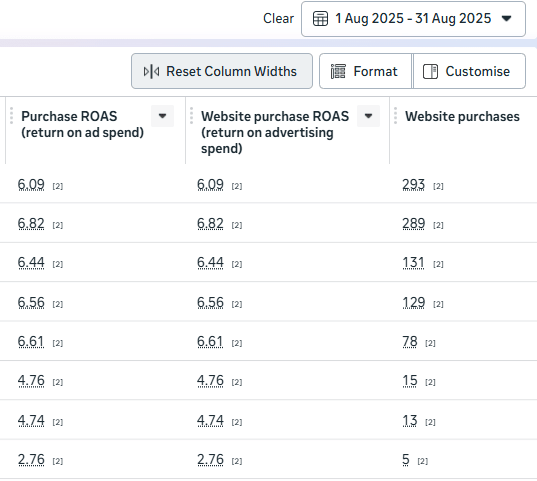
Task: Click Website purchase ROAS value 2.76
Action: (x=210, y=460)
